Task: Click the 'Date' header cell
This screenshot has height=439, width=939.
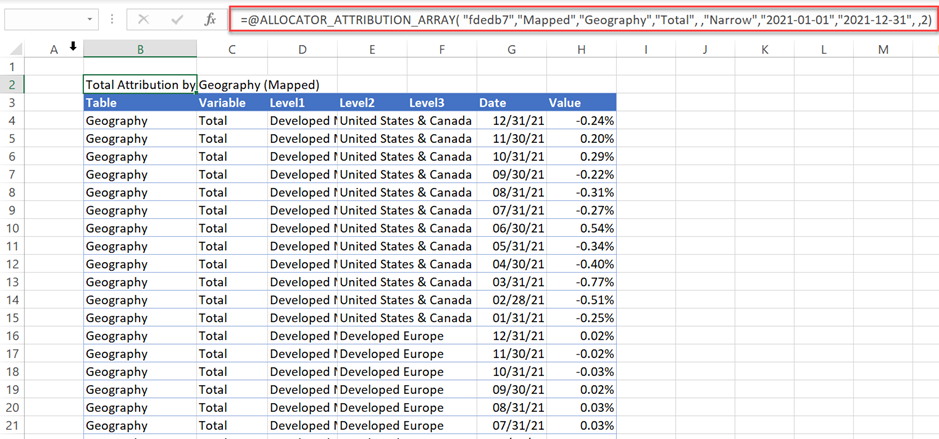Action: [511, 103]
